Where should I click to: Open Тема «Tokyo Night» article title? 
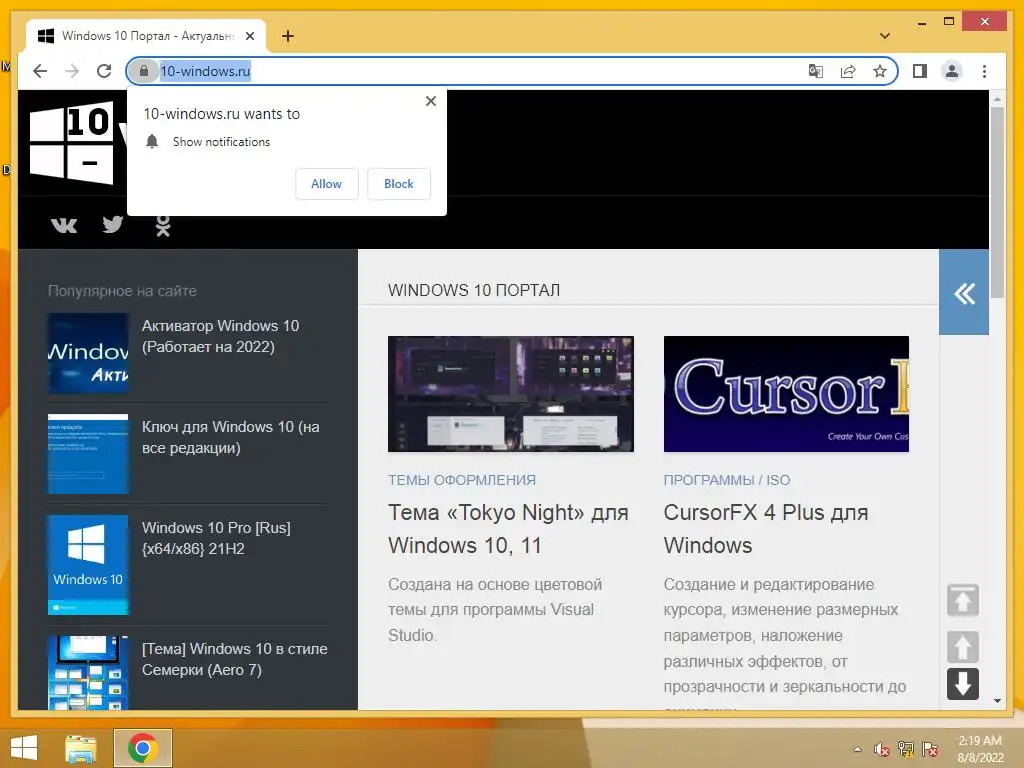click(x=508, y=529)
